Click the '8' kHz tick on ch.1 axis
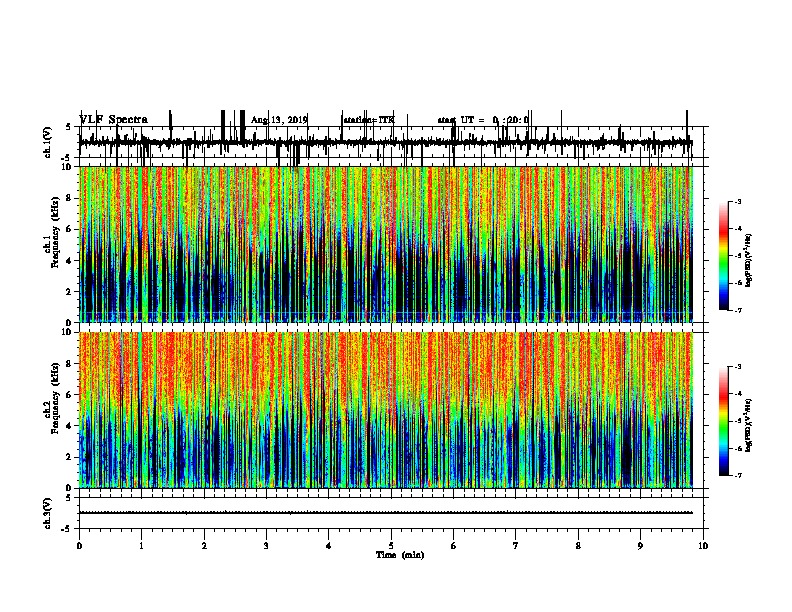The image size is (792, 612). [70, 198]
